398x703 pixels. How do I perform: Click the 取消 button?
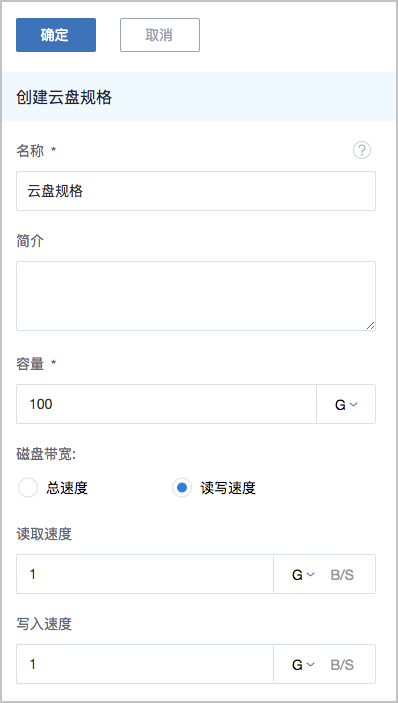click(160, 35)
